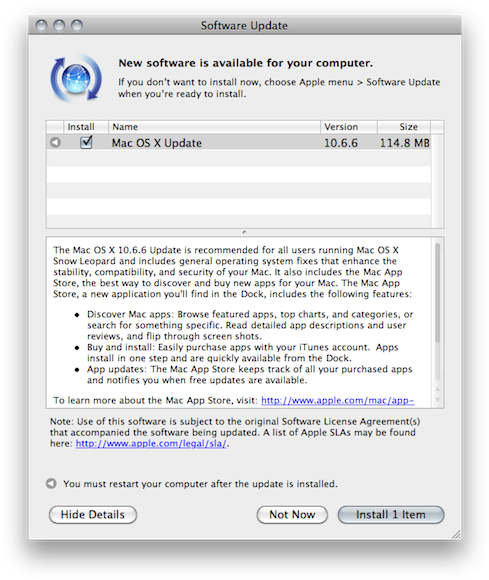Open the apple.com/mac/app- link
This screenshot has width=489, height=580.
click(337, 401)
